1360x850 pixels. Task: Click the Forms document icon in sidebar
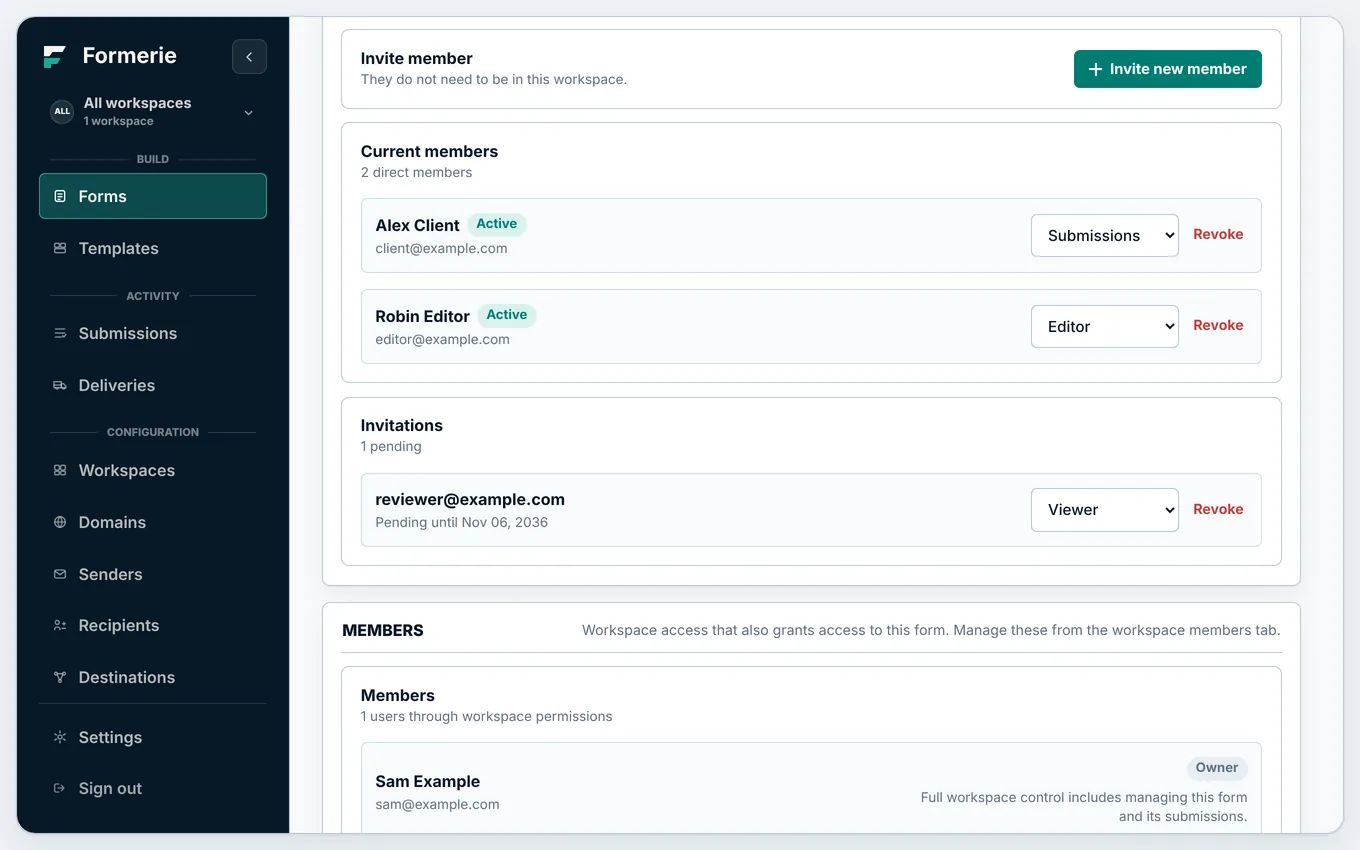point(60,196)
